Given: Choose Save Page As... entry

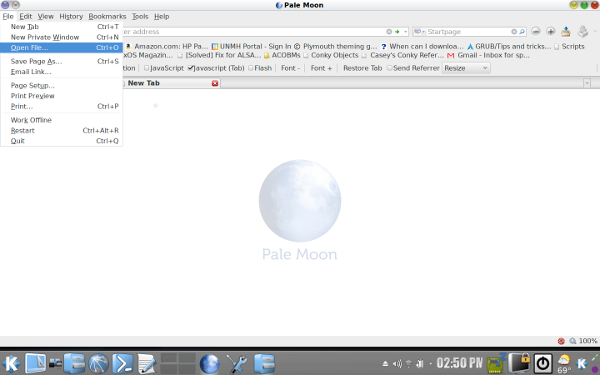Looking at the screenshot, I should (x=61, y=61).
